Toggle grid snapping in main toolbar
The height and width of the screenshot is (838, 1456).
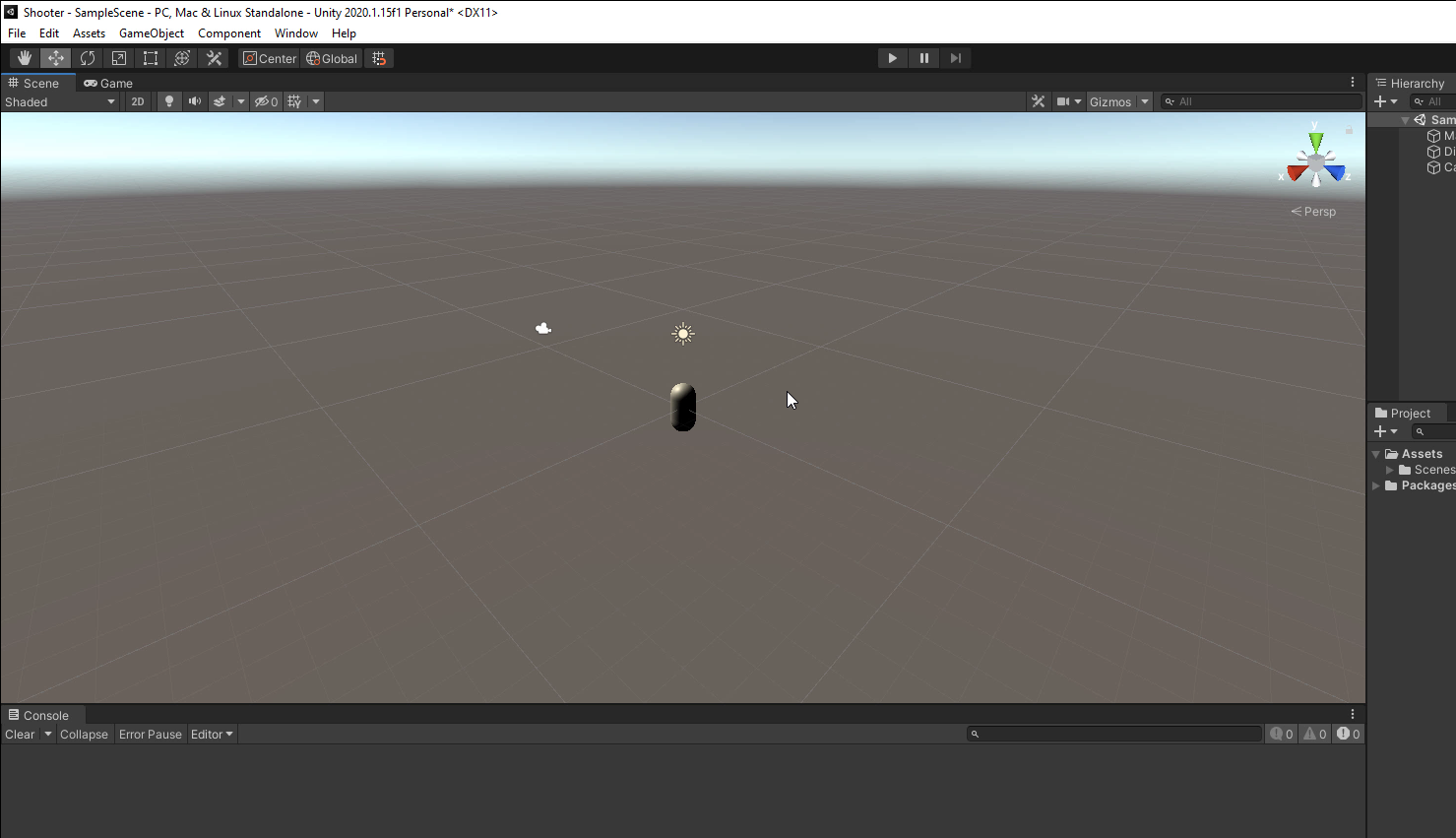[379, 58]
